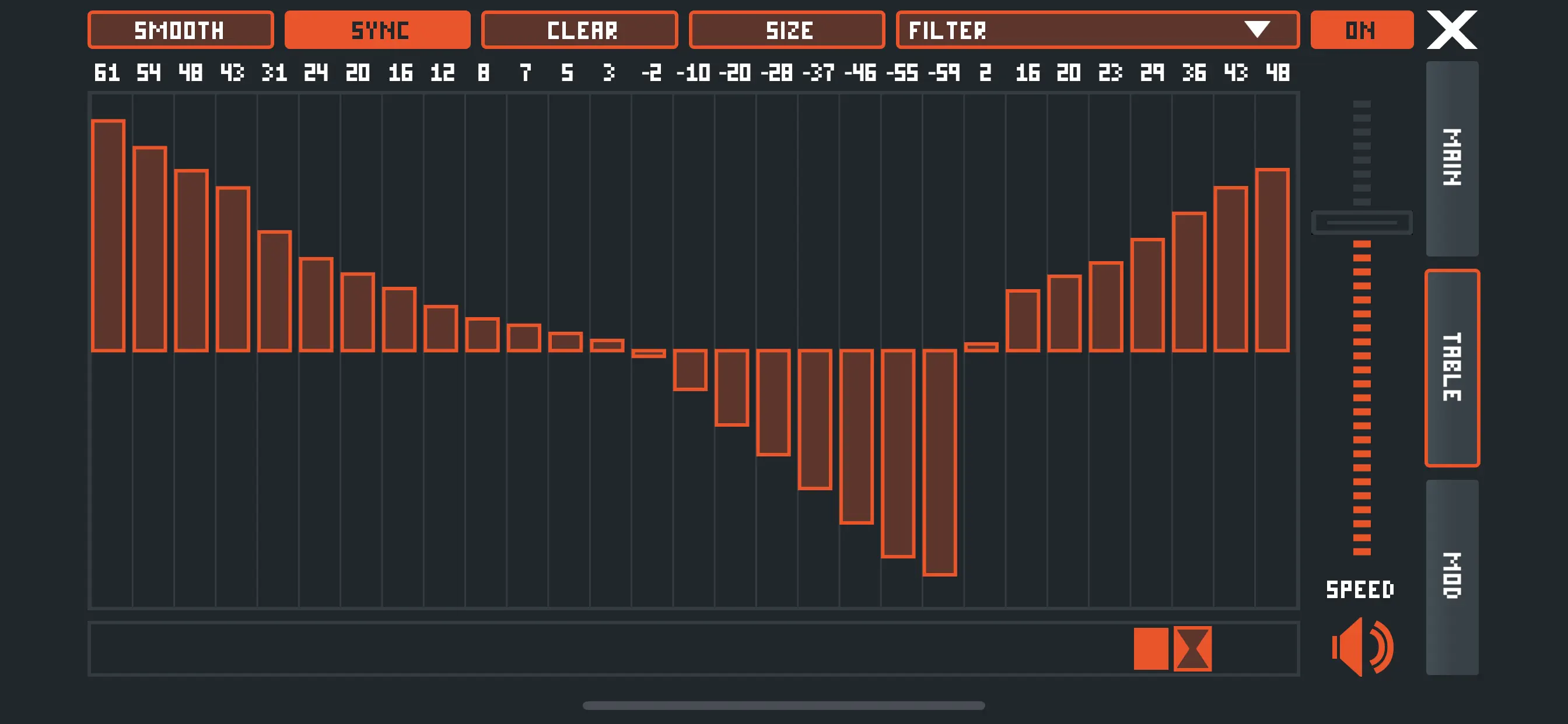The height and width of the screenshot is (724, 1568).
Task: Close the panel with the X icon
Action: [1452, 29]
